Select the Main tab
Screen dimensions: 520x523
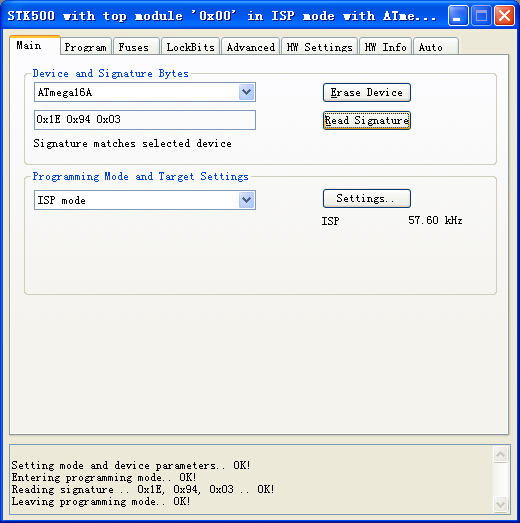(x=35, y=45)
